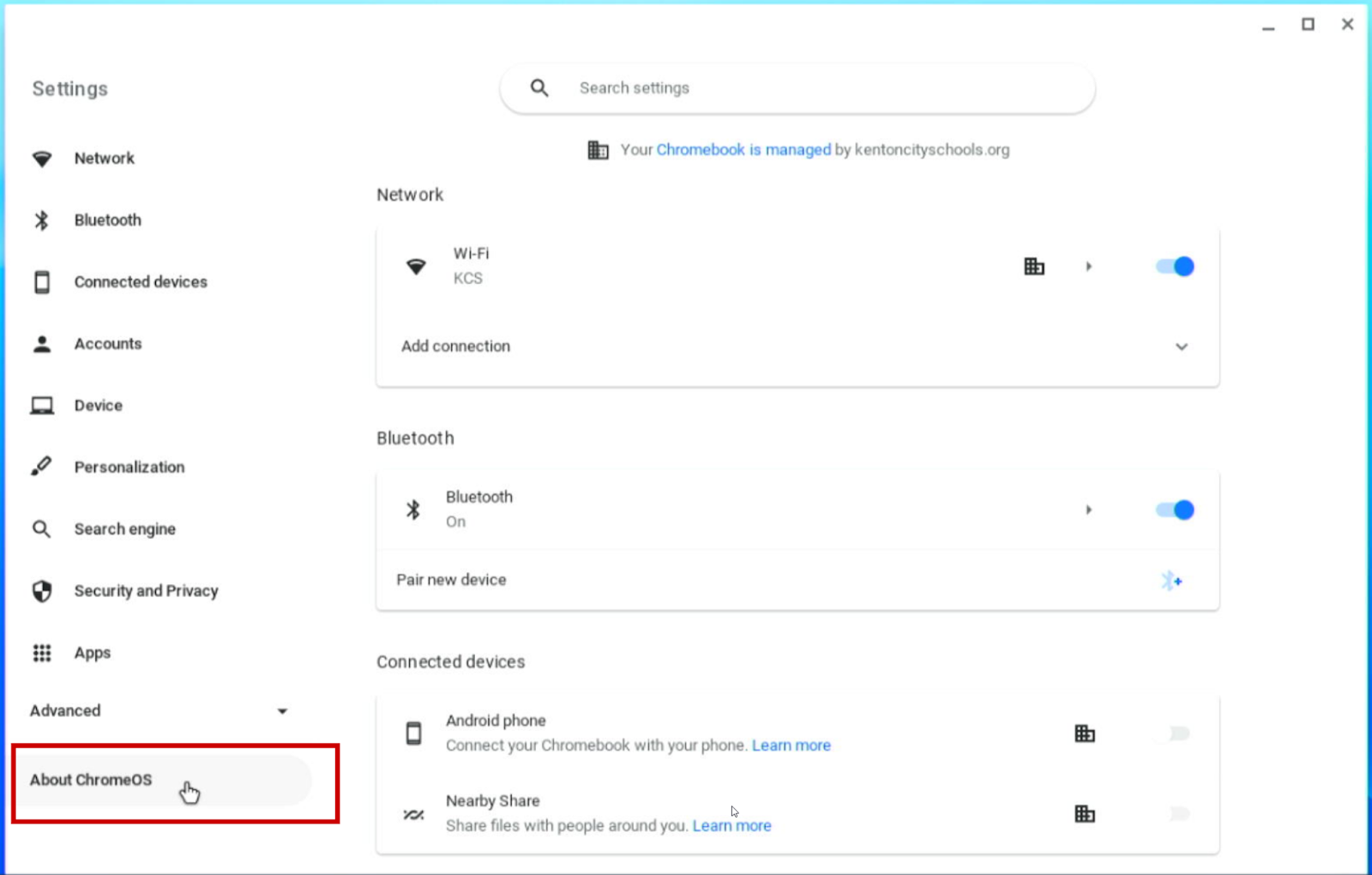
Task: Click the managed policy icon in Wi-Fi row
Action: [x=1034, y=267]
